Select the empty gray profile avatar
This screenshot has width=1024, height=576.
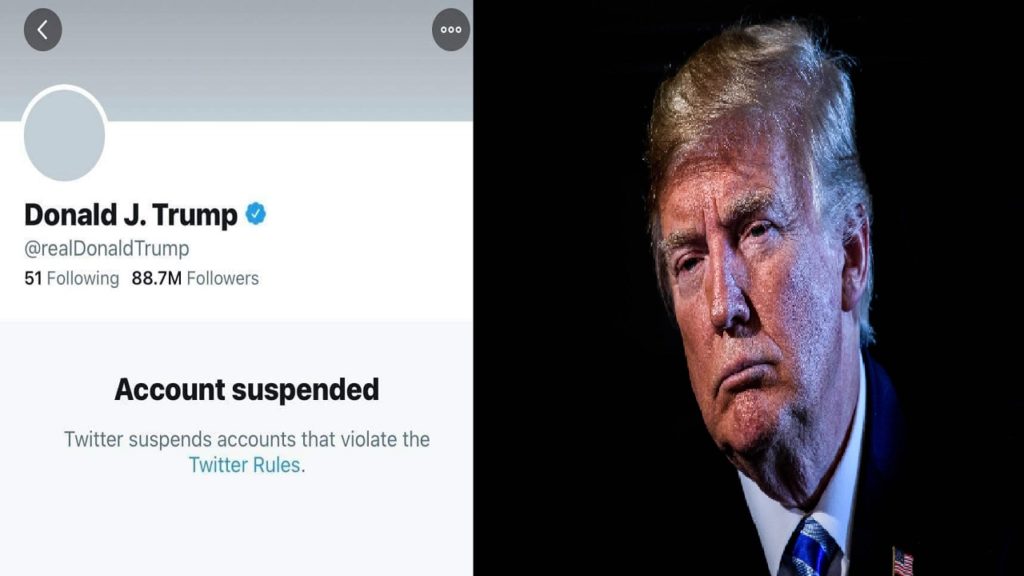[64, 135]
